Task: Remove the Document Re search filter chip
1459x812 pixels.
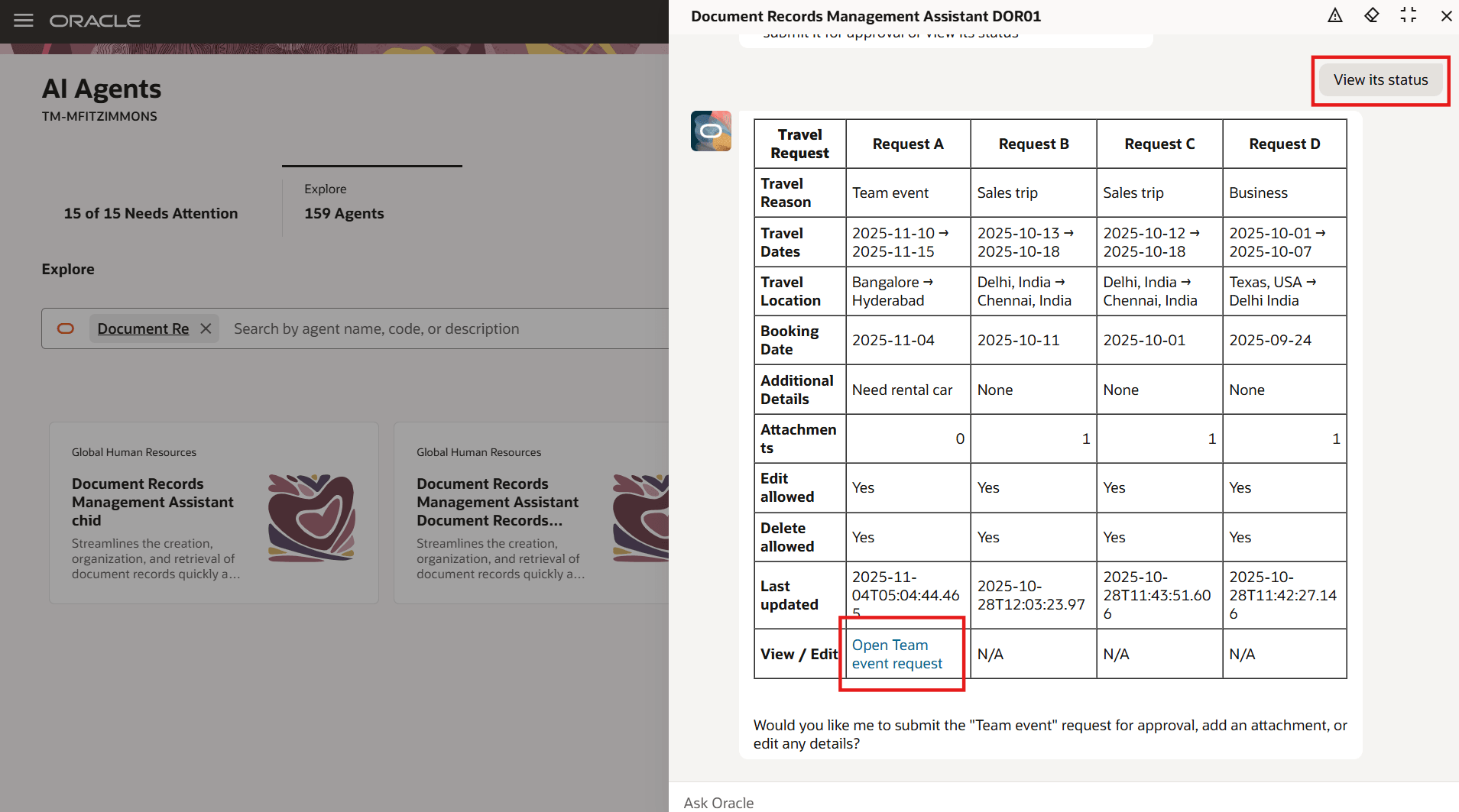Action: (x=205, y=328)
